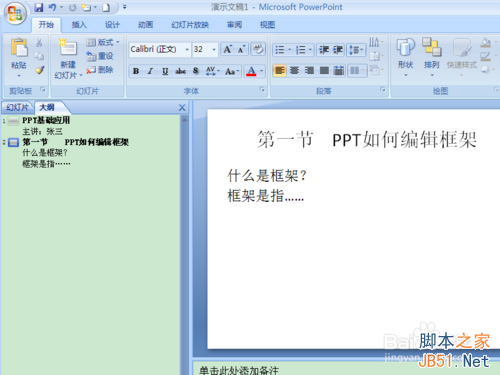Open the font size 32 dropdown
Screen dimensions: 500x375
(x=214, y=50)
